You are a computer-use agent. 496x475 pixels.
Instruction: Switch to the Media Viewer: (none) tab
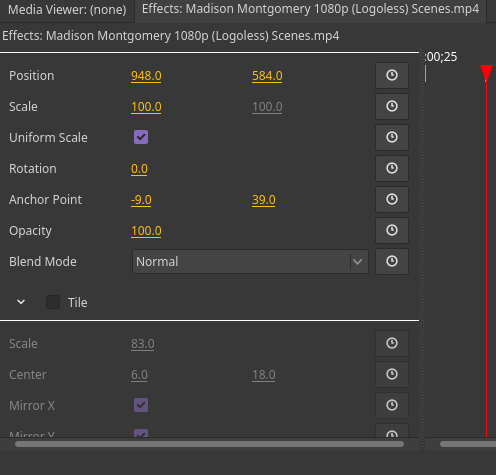[67, 10]
